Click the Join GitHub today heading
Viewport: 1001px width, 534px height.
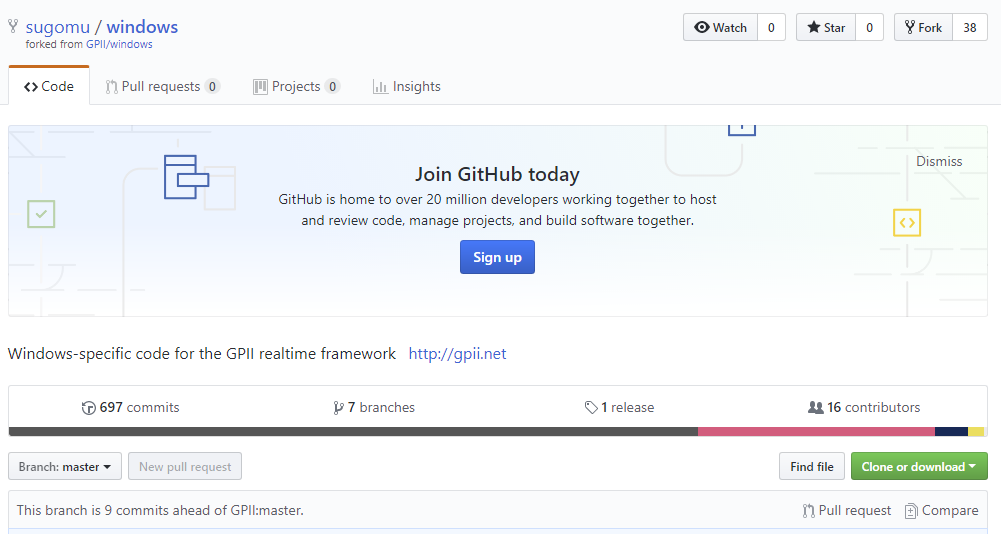click(497, 174)
